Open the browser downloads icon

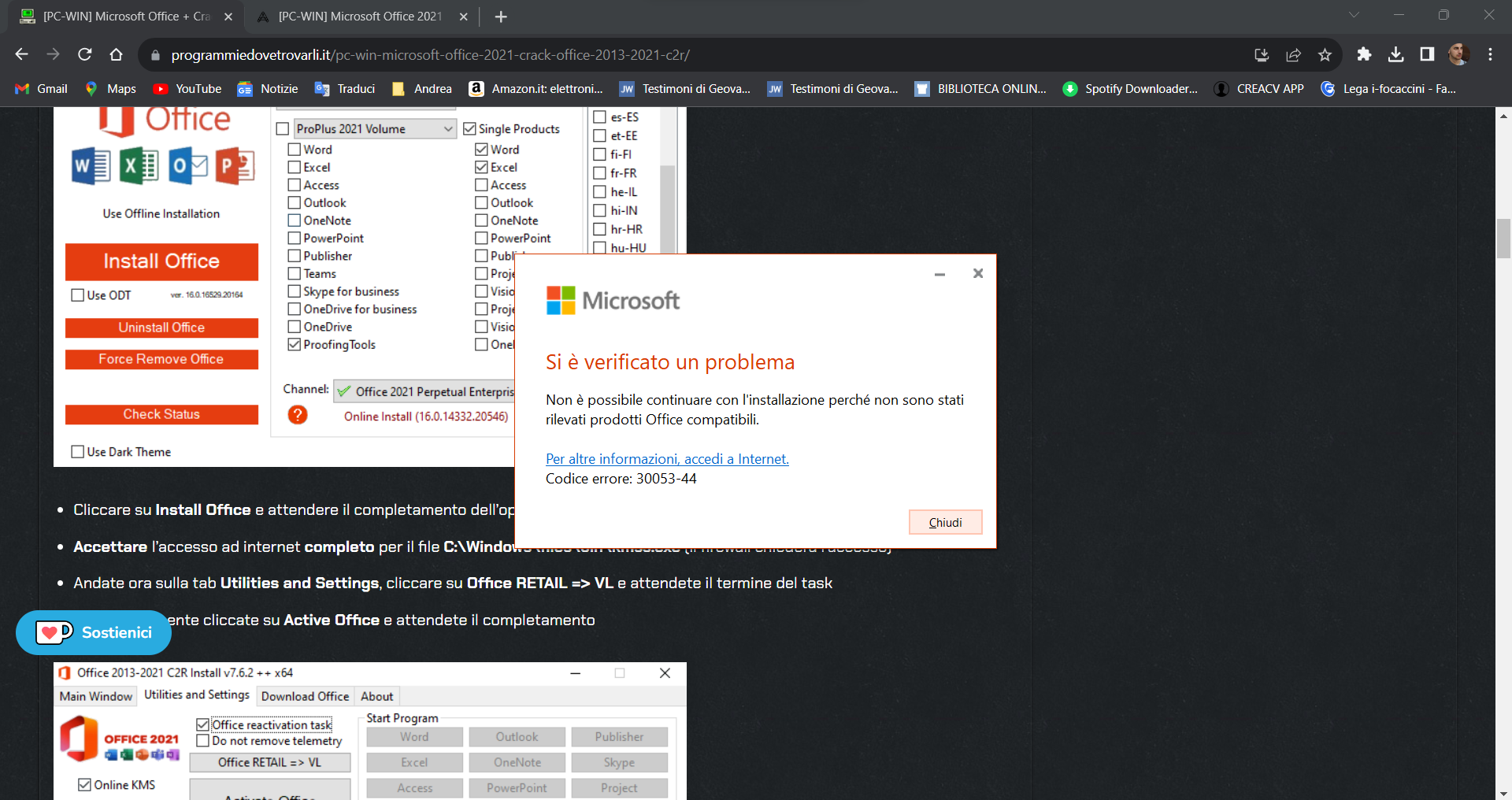(x=1395, y=54)
